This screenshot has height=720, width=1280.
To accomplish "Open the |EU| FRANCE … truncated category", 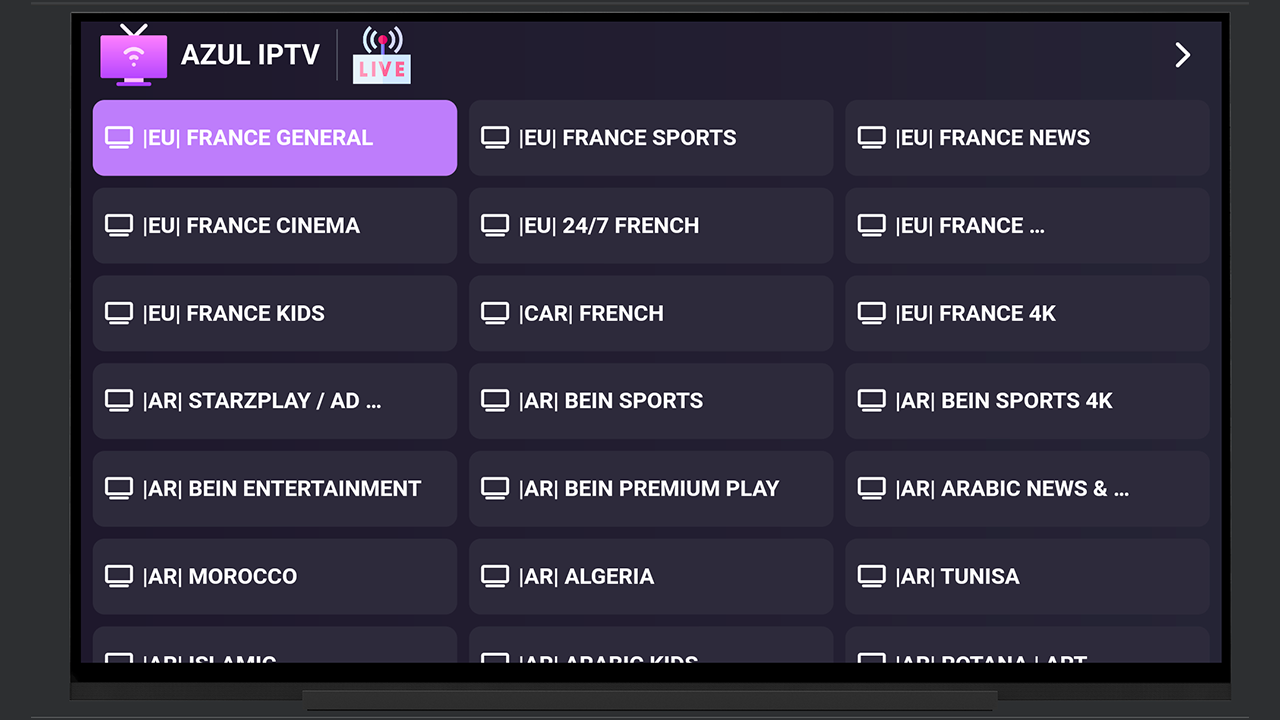I will point(1027,225).
